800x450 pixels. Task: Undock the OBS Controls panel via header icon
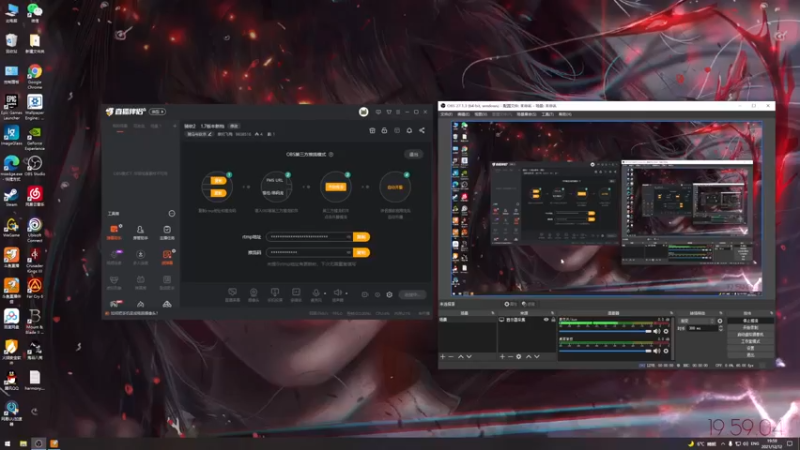(x=771, y=313)
